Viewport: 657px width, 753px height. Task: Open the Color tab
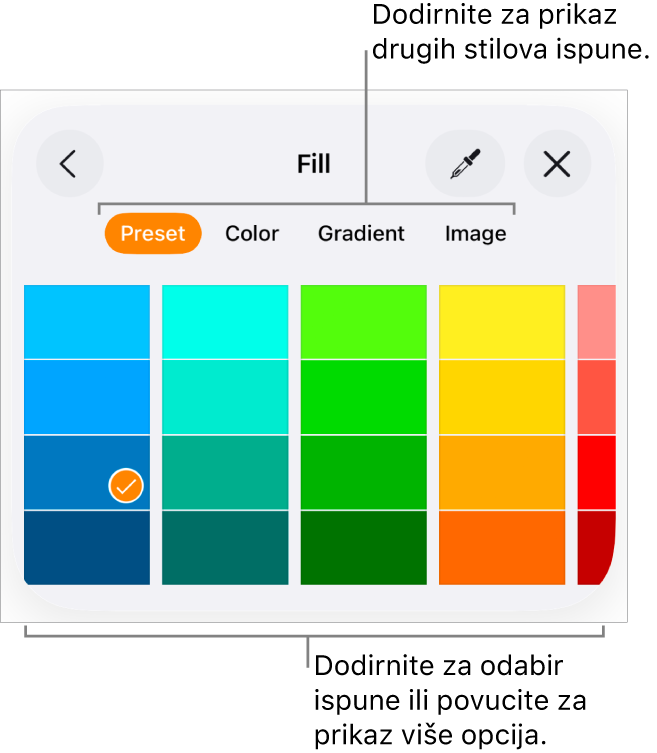(x=252, y=234)
